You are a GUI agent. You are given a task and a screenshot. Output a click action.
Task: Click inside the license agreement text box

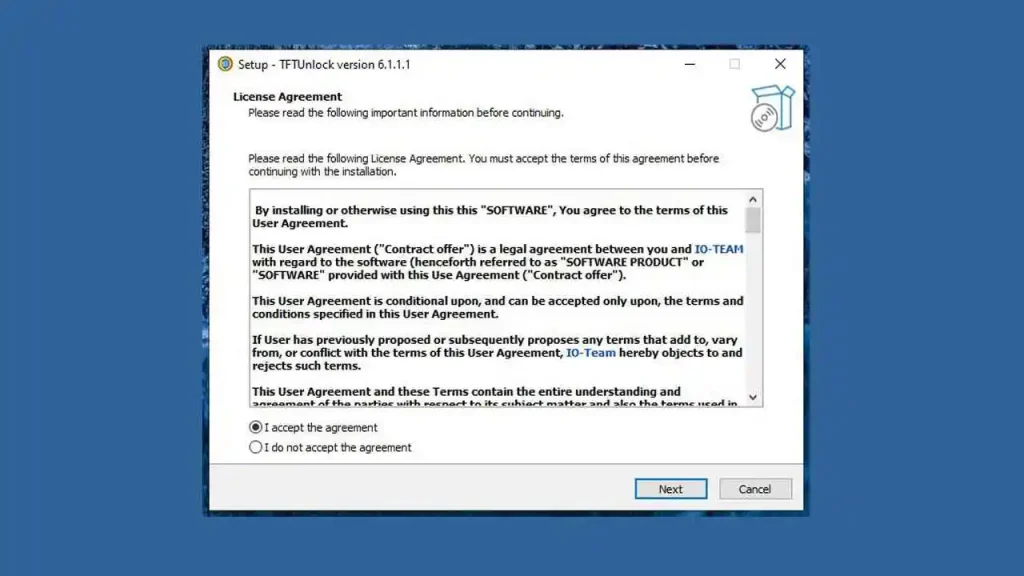tap(497, 298)
